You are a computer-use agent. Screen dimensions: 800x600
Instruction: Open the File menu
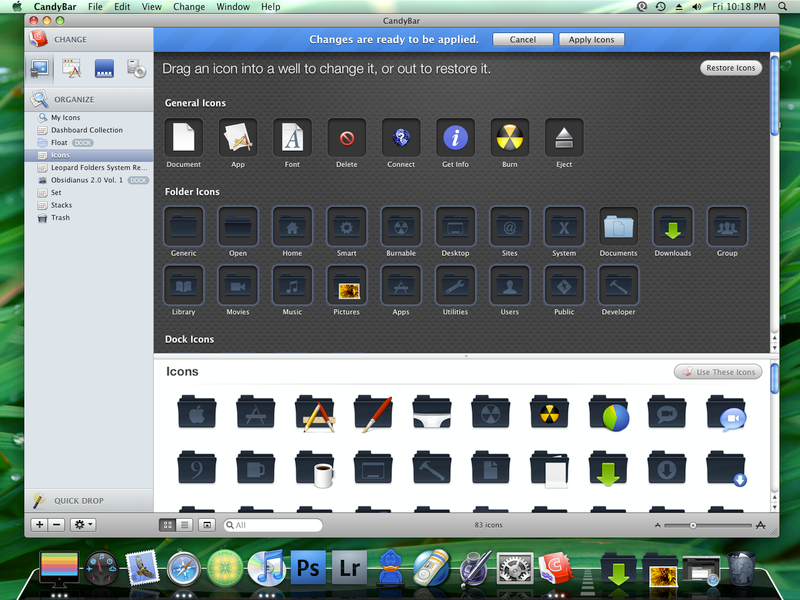95,7
